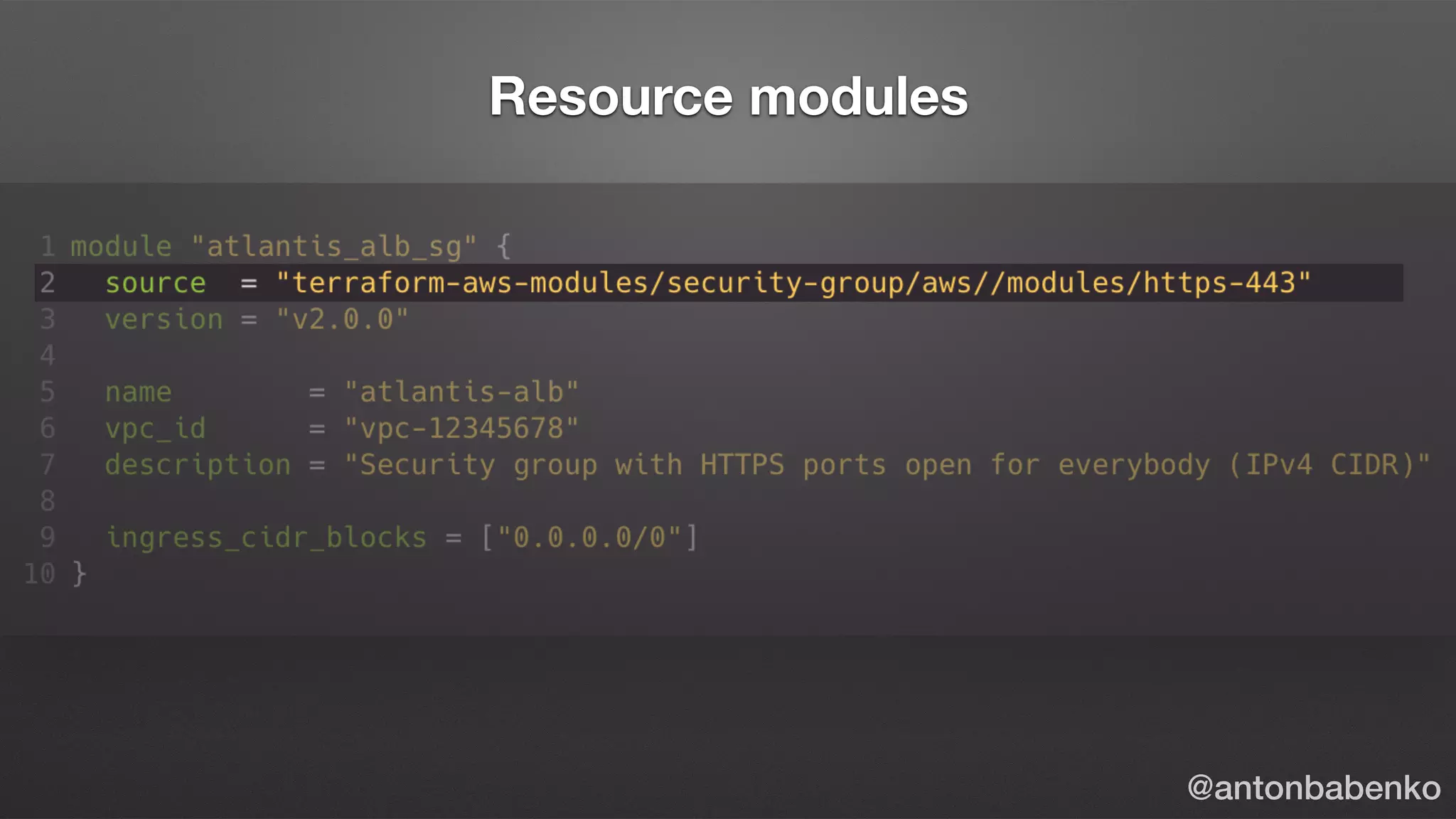
Task: Click the value "vpc-12345678"
Action: [461, 428]
